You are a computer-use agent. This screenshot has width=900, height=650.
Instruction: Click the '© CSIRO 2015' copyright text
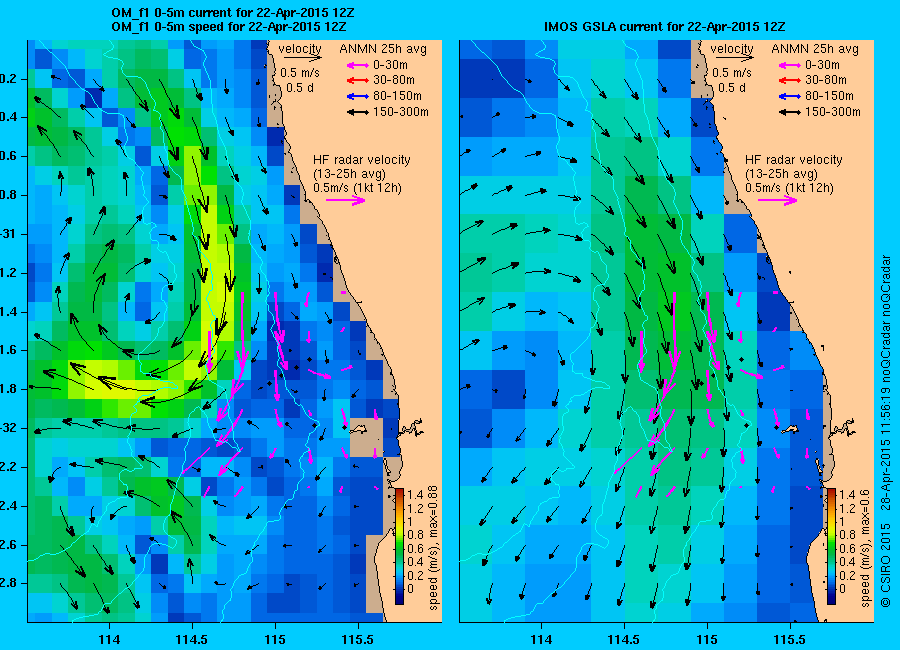point(885,564)
